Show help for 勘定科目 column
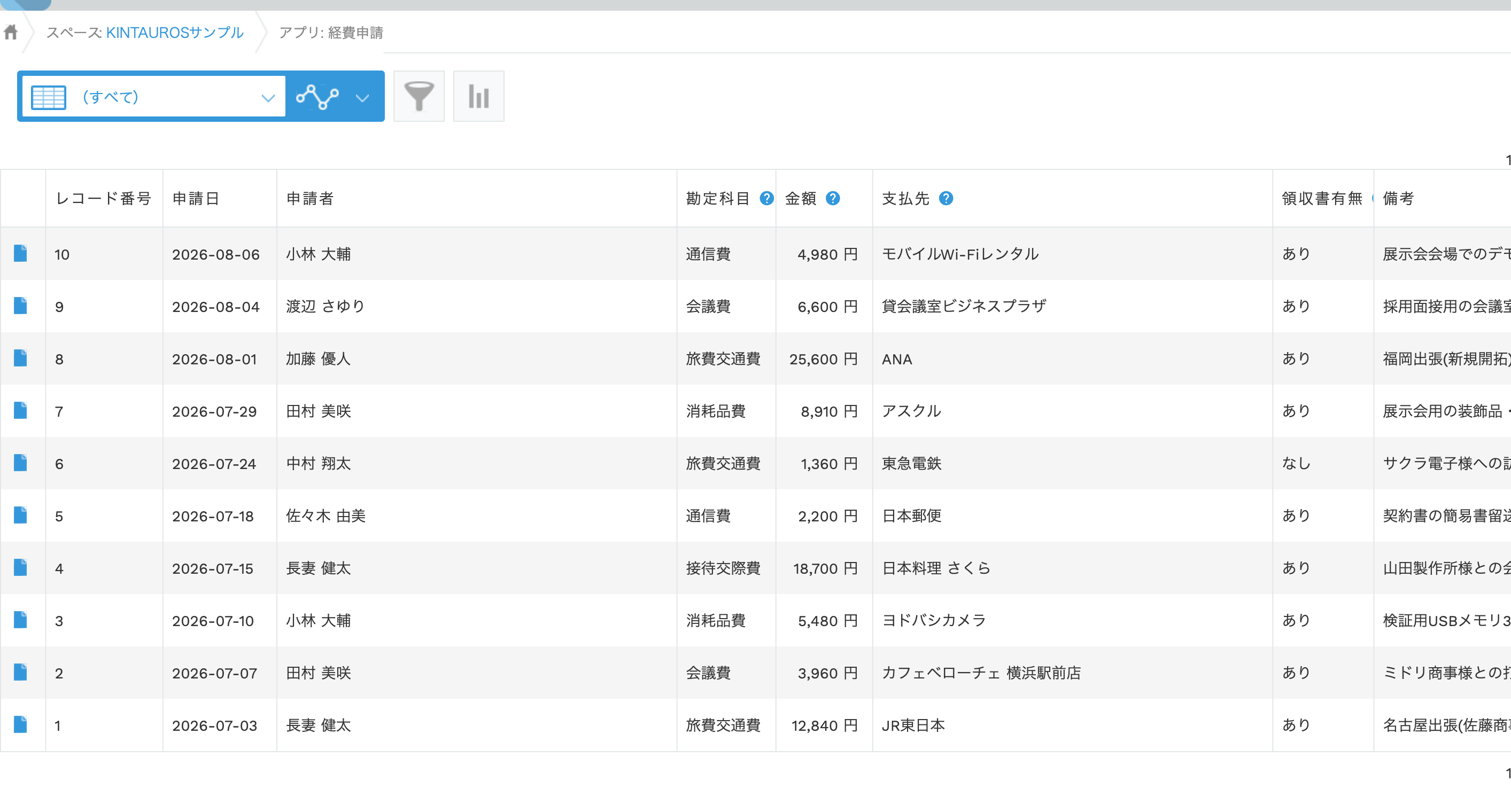This screenshot has width=1511, height=812. (766, 198)
